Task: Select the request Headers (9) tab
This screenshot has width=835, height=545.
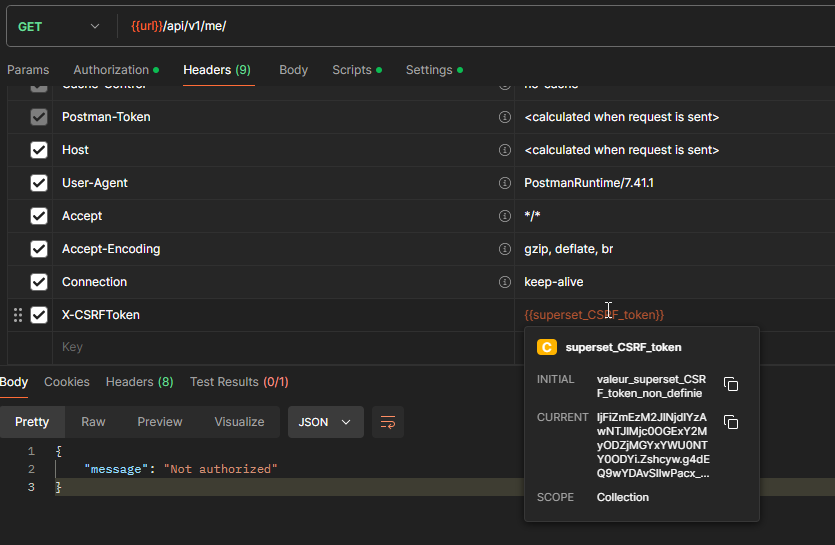Action: [x=217, y=70]
